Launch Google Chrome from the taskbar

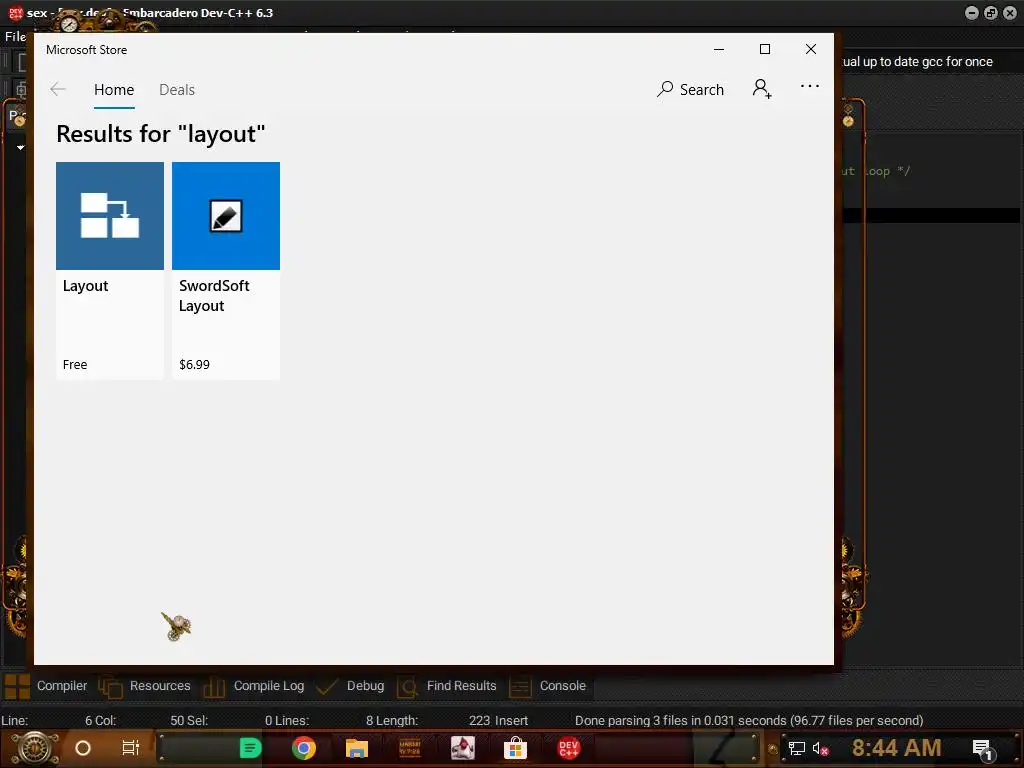pos(304,748)
